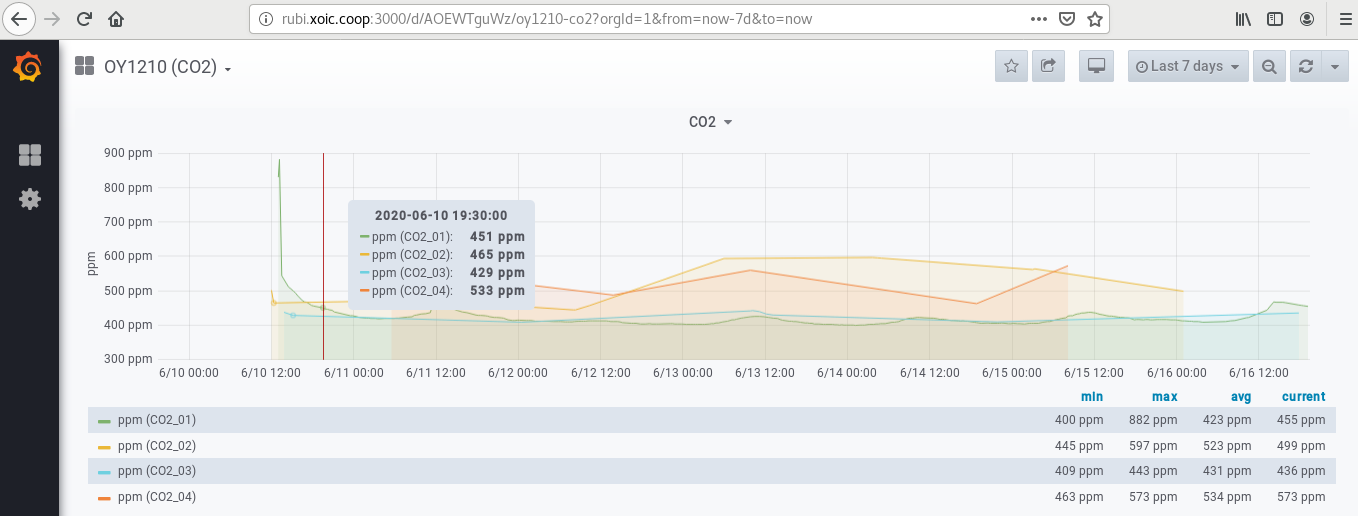This screenshot has width=1358, height=516.
Task: Open CO2 panel title menu
Action: pyautogui.click(x=711, y=122)
